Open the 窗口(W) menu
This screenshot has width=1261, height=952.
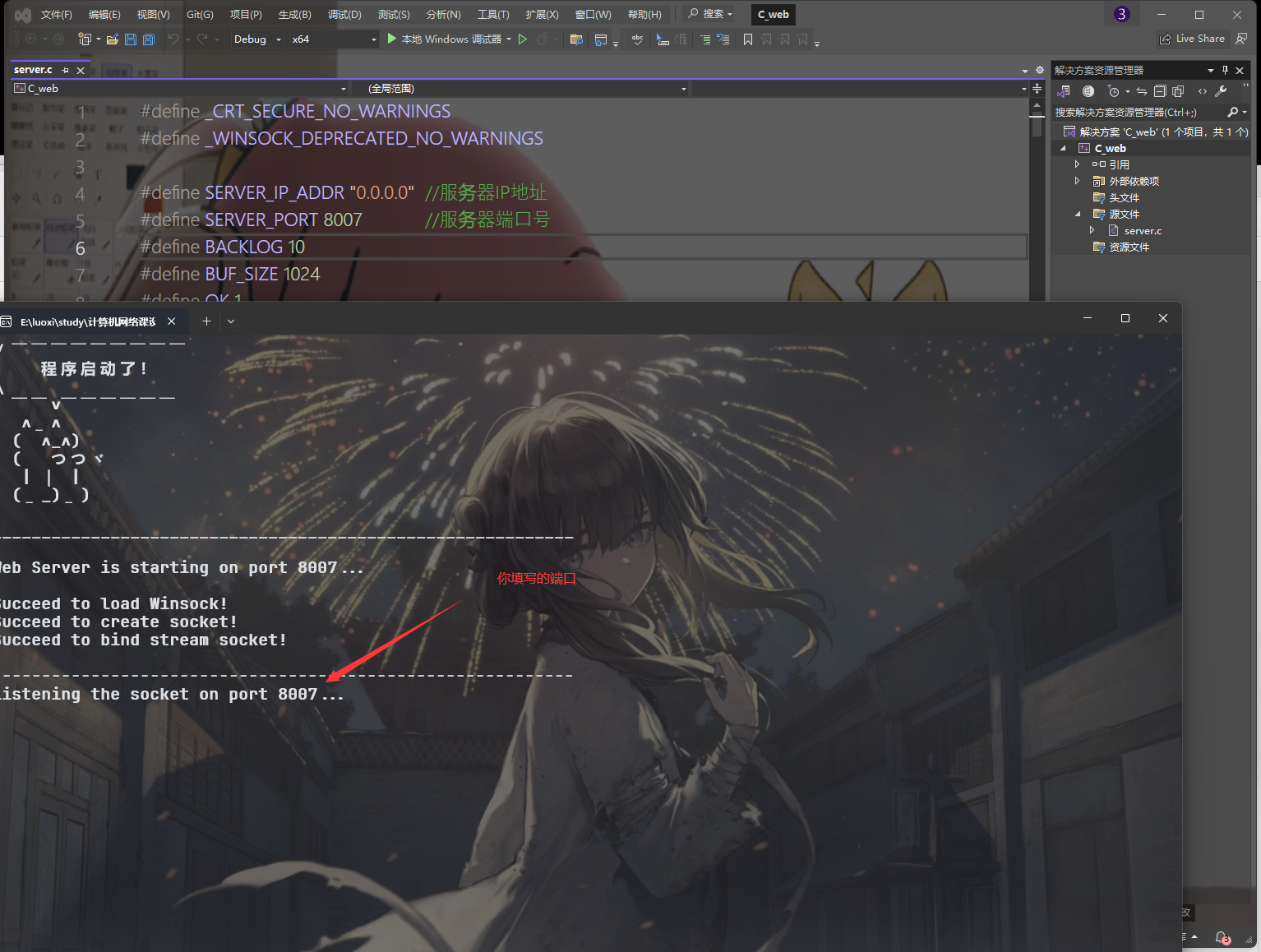coord(593,14)
